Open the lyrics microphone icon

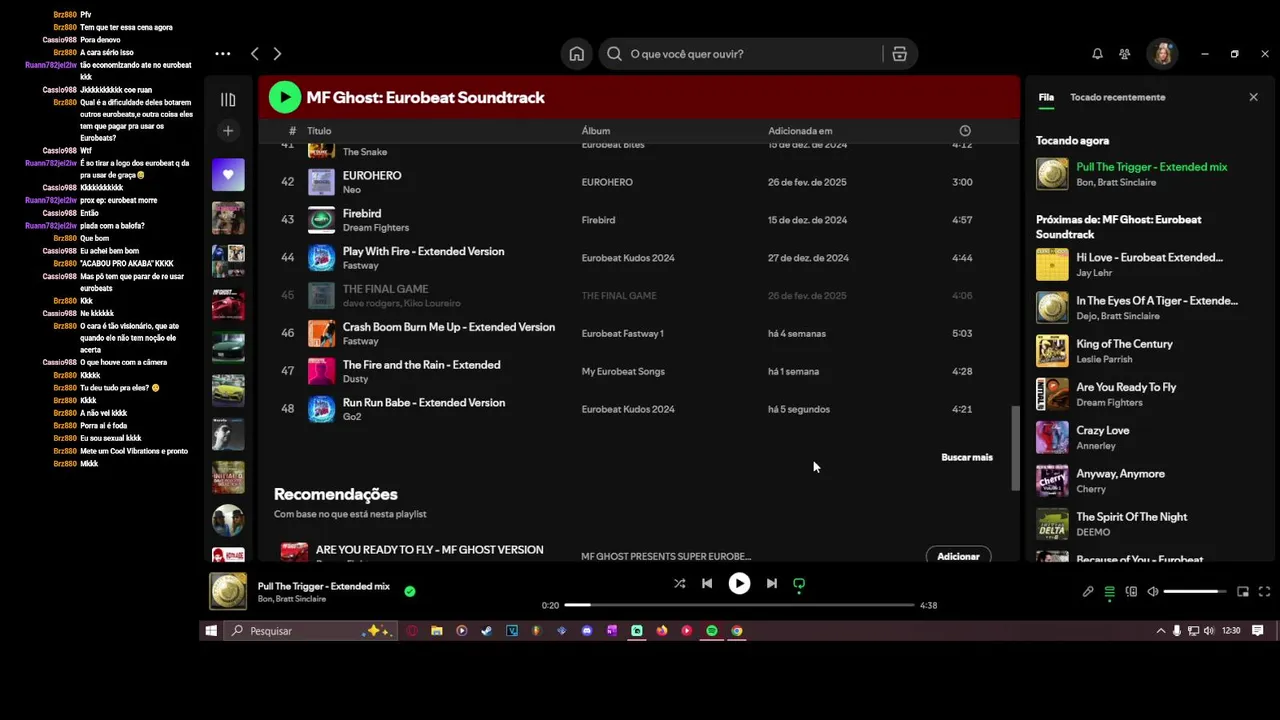click(1088, 591)
